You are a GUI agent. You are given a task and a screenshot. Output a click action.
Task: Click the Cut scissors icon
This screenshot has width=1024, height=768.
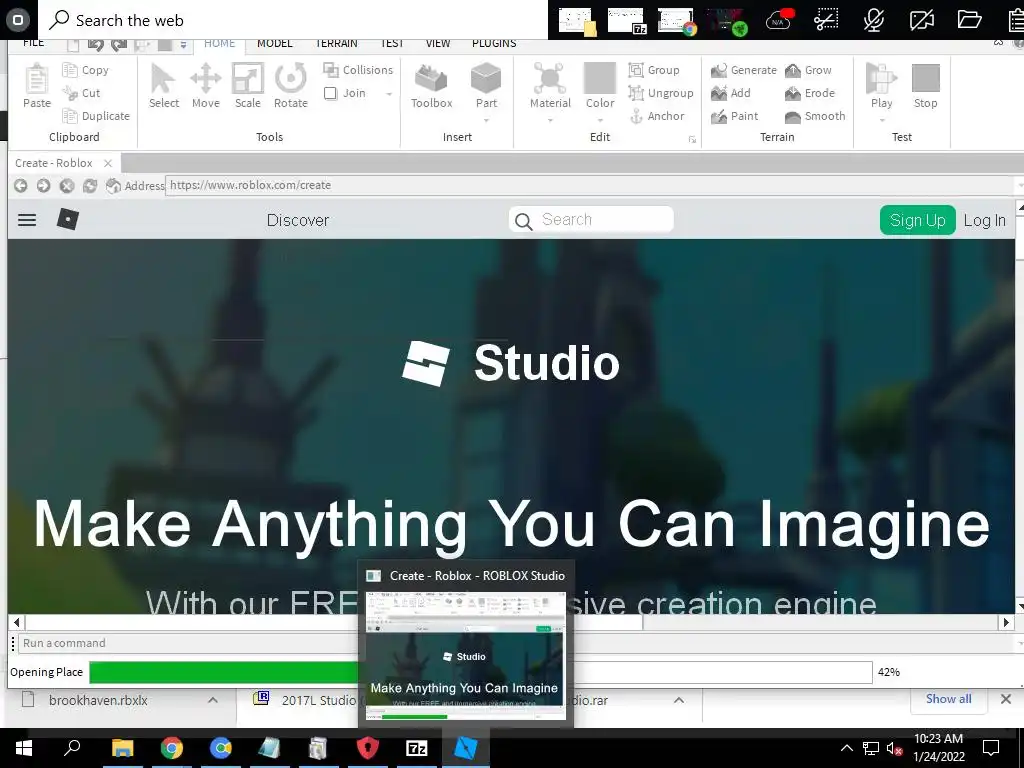[70, 93]
